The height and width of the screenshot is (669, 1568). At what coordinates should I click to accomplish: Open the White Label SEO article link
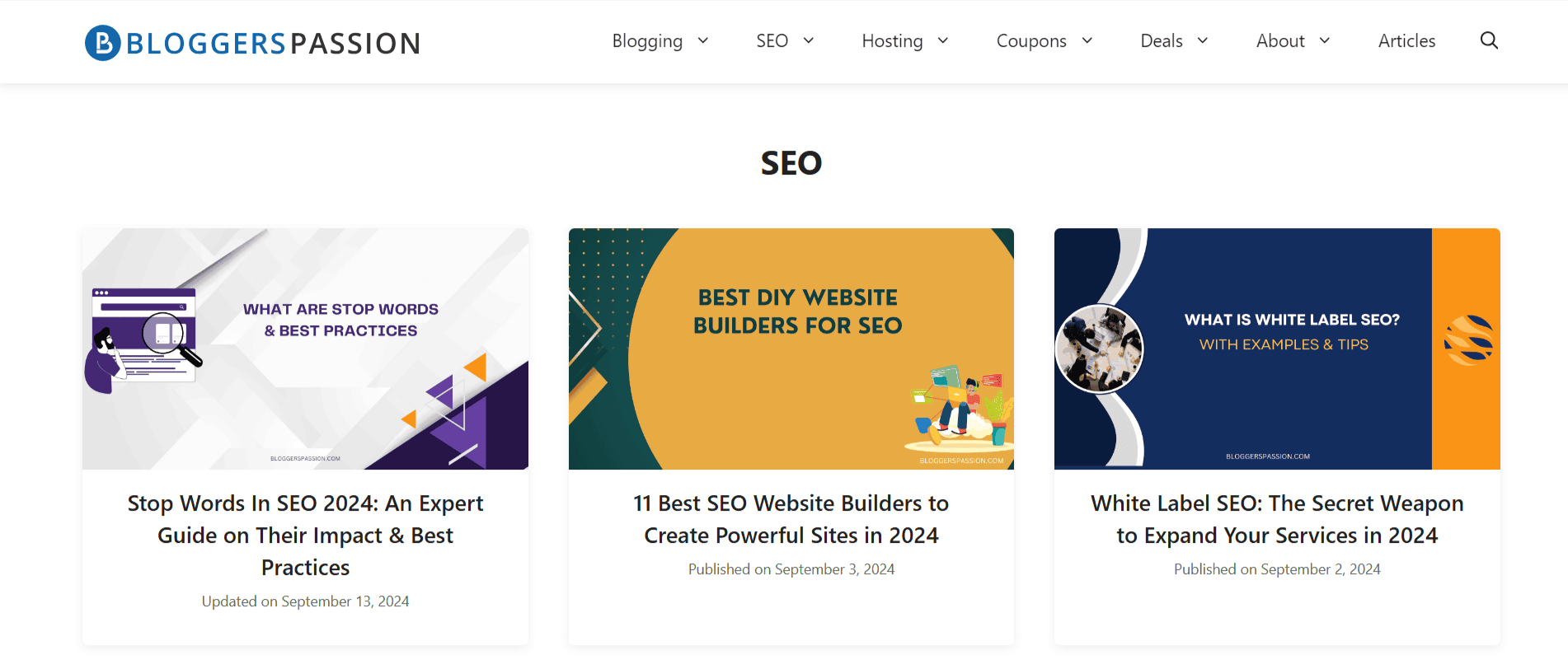pyautogui.click(x=1277, y=519)
